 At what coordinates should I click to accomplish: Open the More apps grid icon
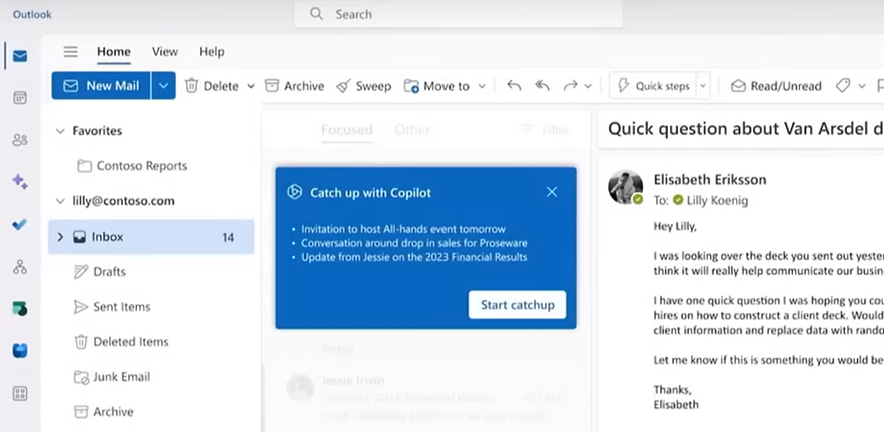20,394
